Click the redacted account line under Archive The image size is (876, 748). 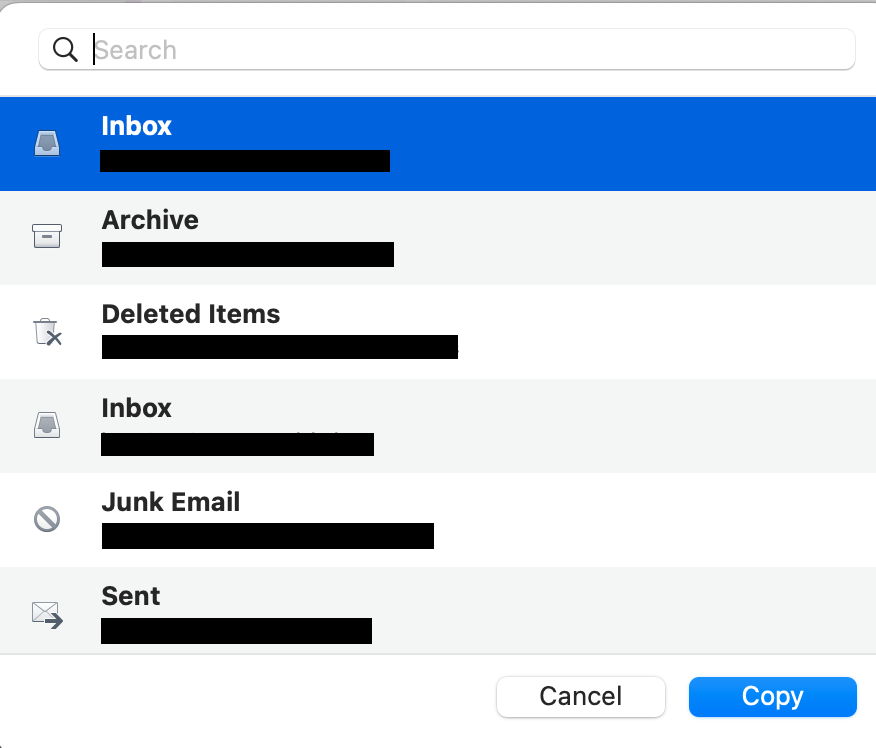pos(248,254)
